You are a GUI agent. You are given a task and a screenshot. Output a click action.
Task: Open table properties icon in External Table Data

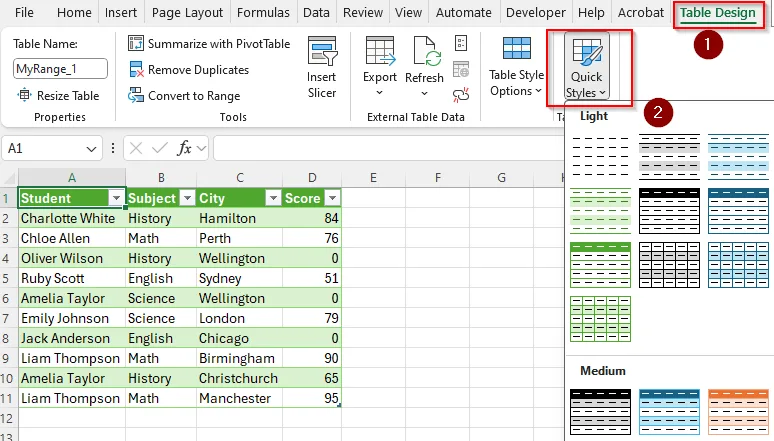[x=461, y=43]
